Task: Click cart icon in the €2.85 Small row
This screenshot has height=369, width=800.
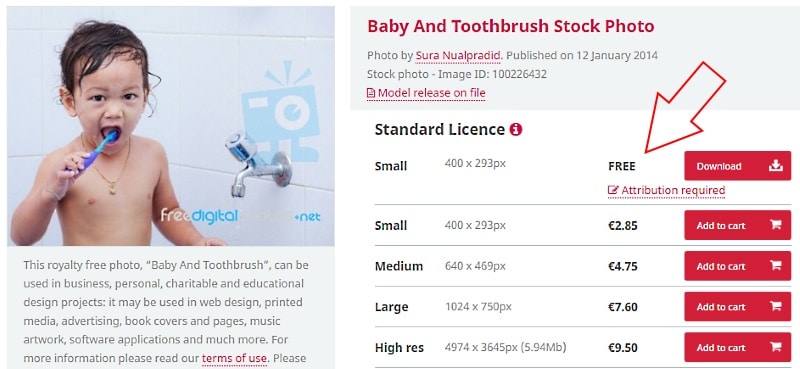Action: click(776, 225)
